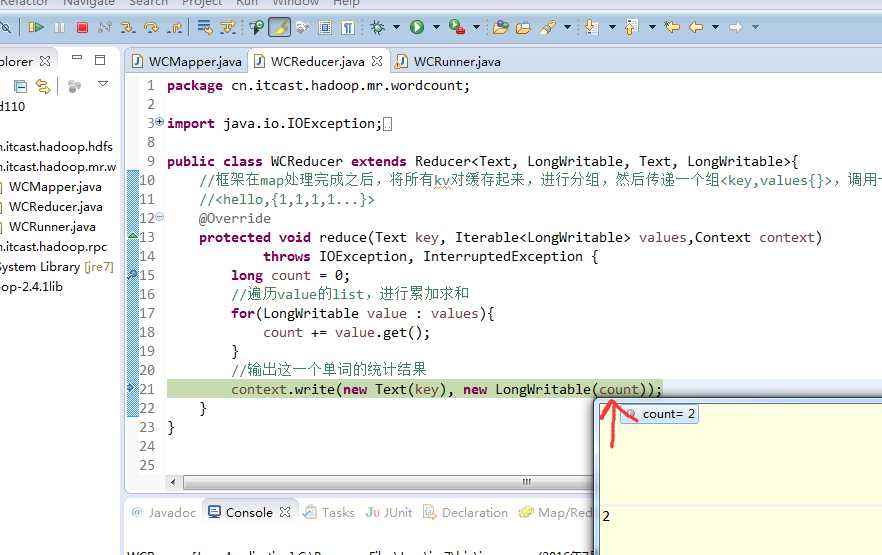The image size is (882, 555).
Task: Switch to the WCMapper.java editor tab
Action: (187, 61)
